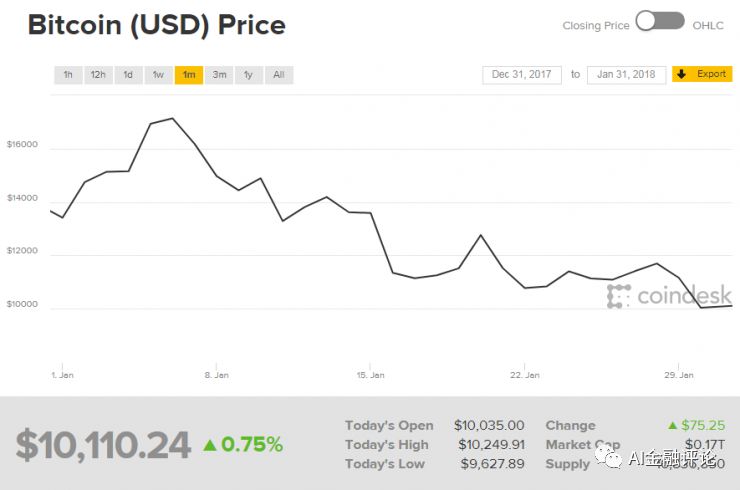Viewport: 740px width, 490px height.
Task: Switch chart to 1w range
Action: [158, 75]
